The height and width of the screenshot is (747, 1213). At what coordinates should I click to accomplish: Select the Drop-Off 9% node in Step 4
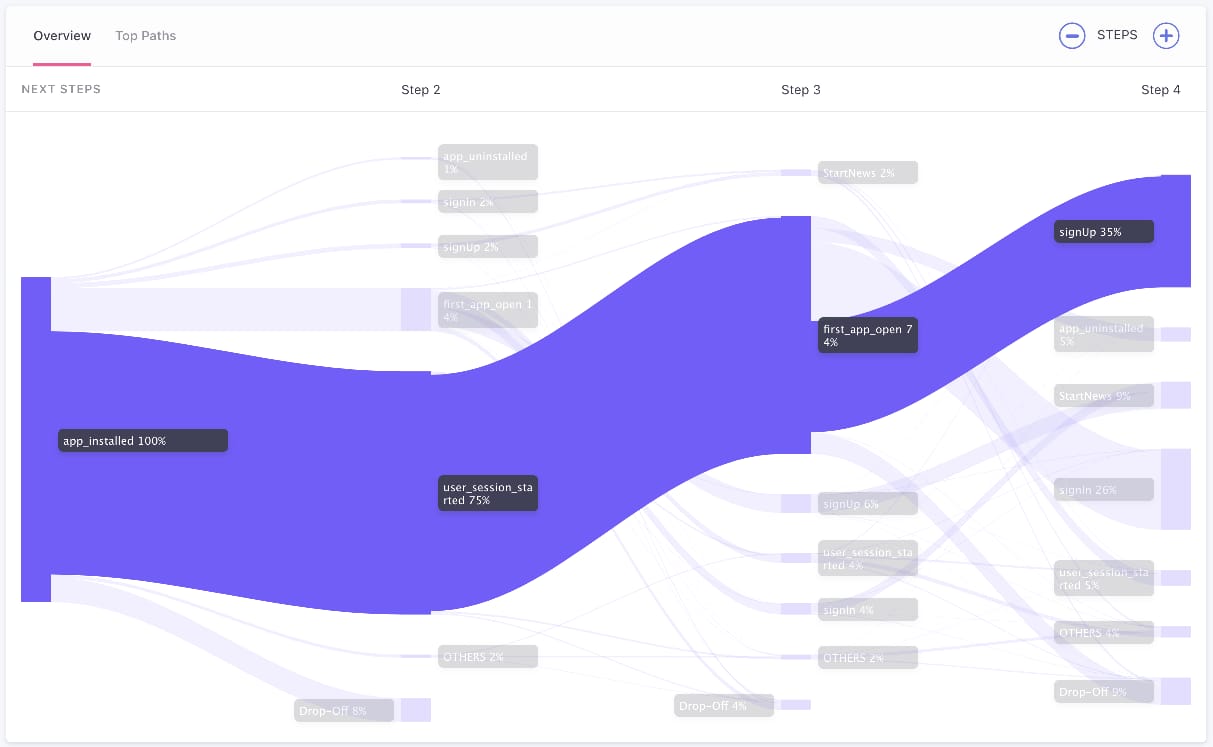(1103, 691)
